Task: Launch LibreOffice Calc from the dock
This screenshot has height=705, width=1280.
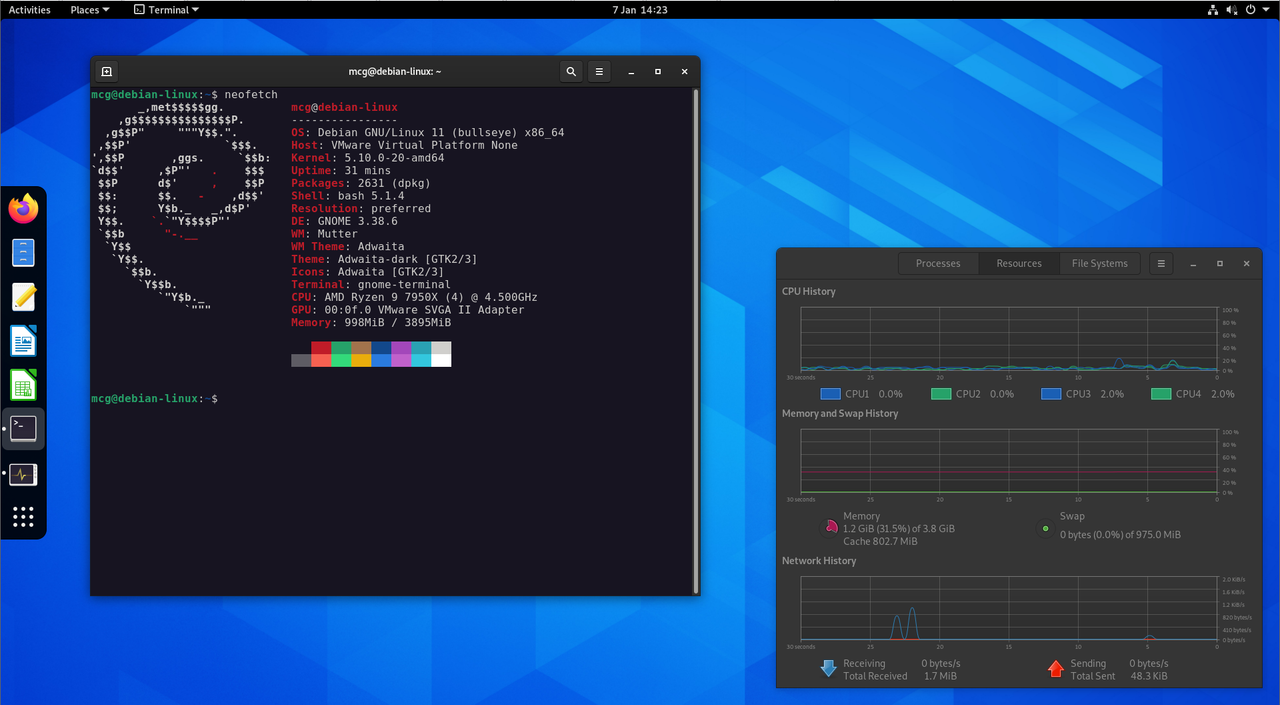Action: (23, 385)
